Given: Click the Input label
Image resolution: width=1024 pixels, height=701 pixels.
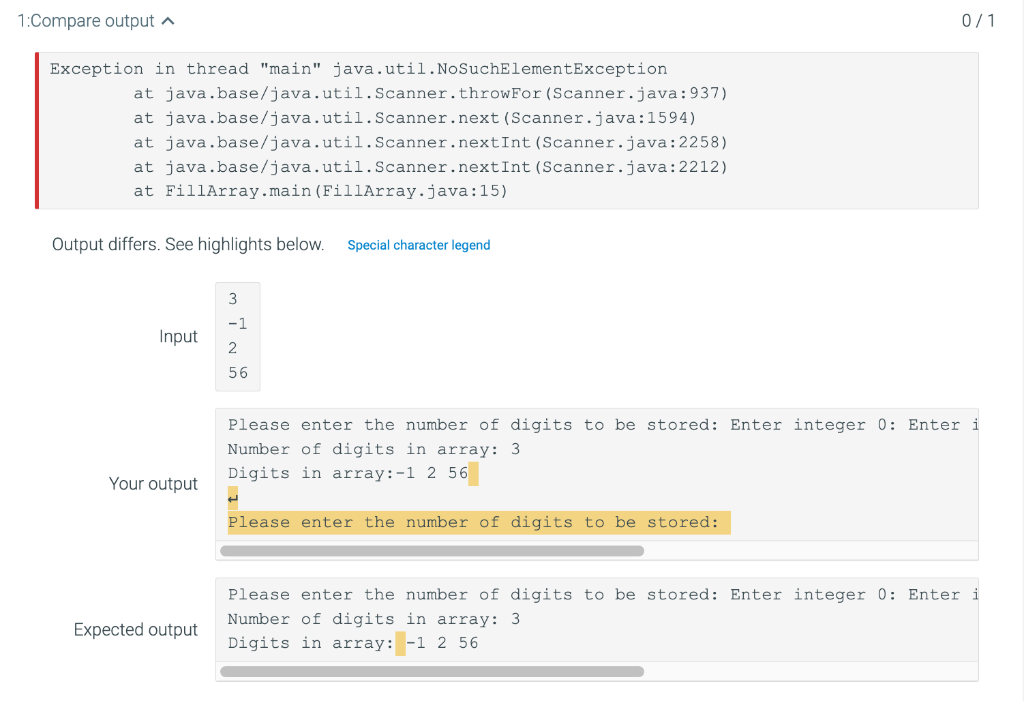Looking at the screenshot, I should [178, 336].
